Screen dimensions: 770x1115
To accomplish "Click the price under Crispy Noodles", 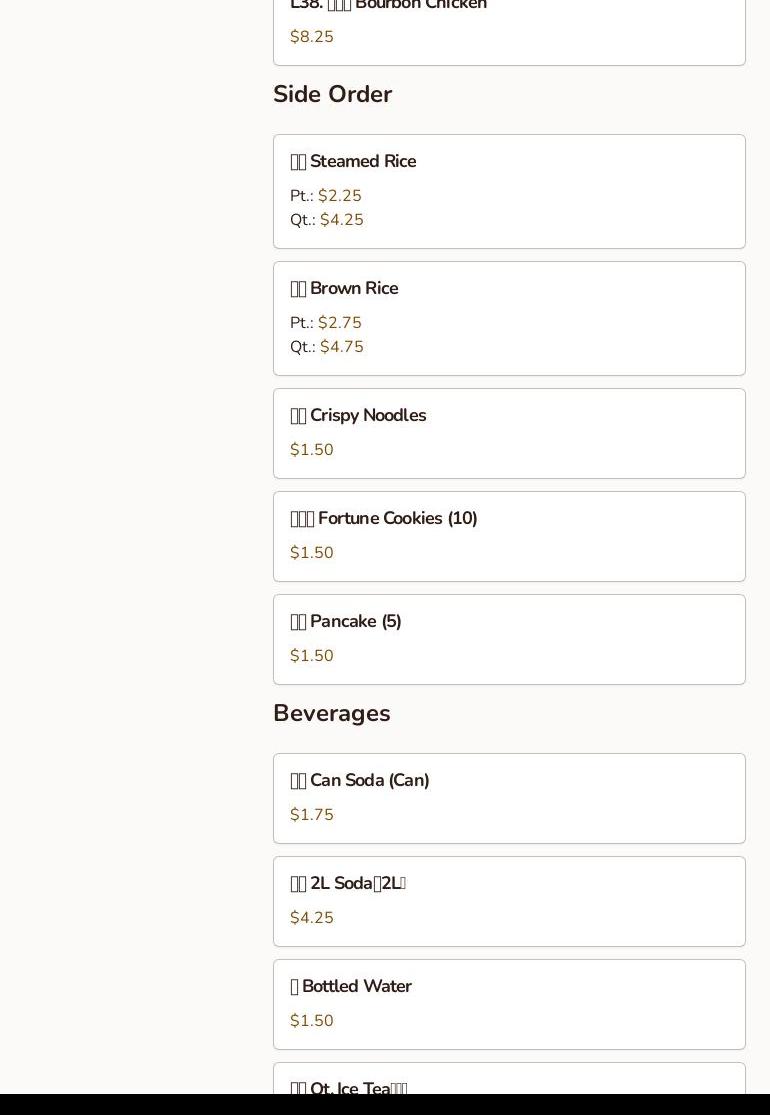I will coord(312,450).
